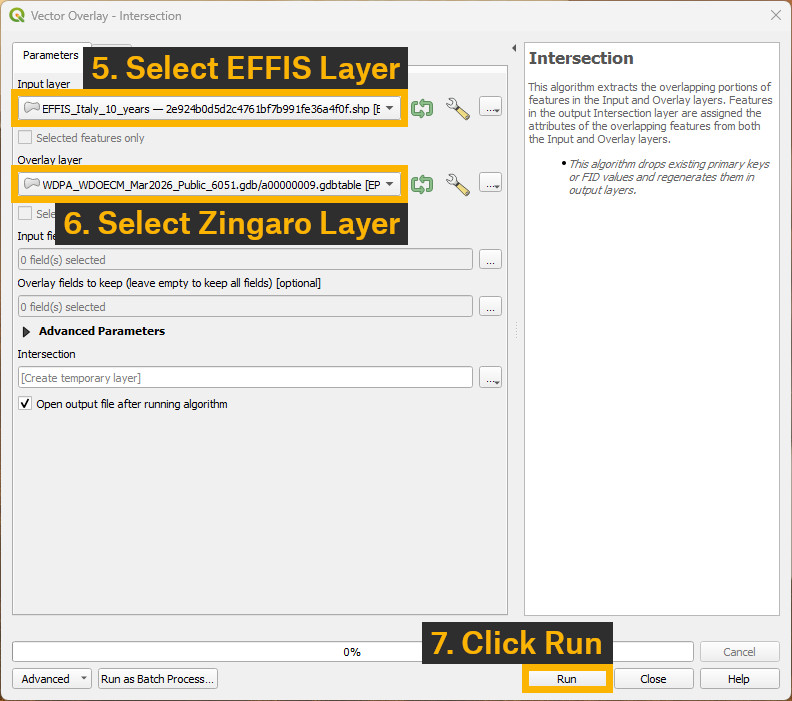Screen dimensions: 792x701
Task: Switch to the Parameters tab
Action: [x=51, y=55]
